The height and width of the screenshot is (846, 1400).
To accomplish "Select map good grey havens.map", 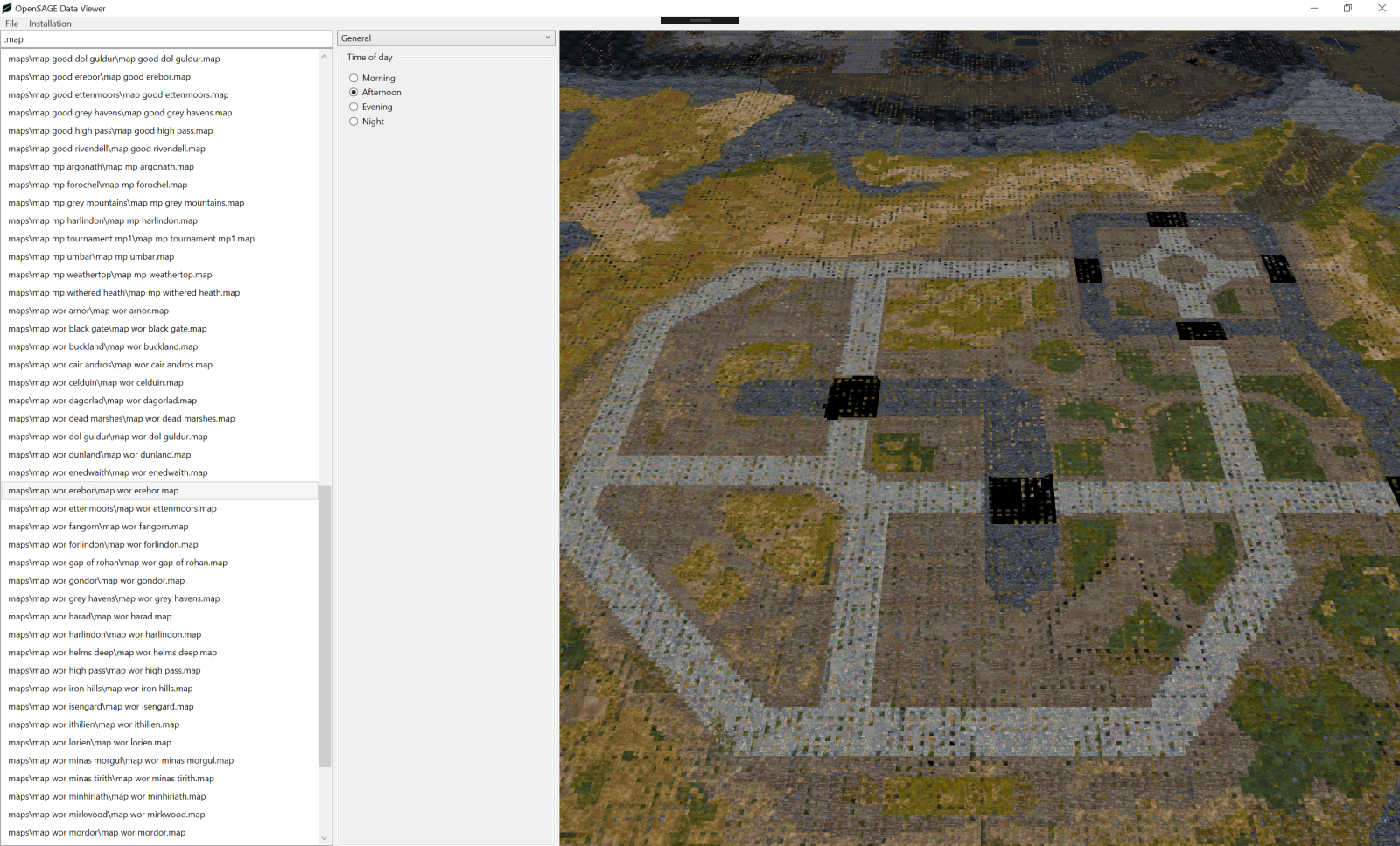I will pos(159,113).
